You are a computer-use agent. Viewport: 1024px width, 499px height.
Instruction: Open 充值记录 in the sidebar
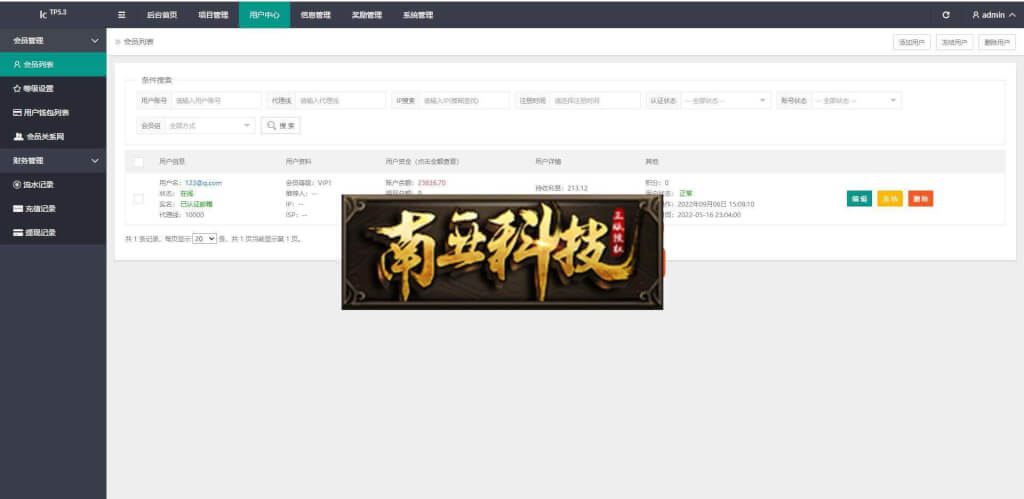pyautogui.click(x=53, y=209)
